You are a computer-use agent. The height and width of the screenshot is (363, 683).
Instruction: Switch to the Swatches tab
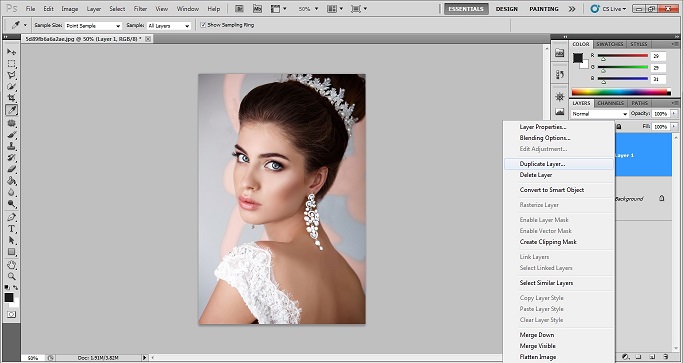tap(609, 44)
